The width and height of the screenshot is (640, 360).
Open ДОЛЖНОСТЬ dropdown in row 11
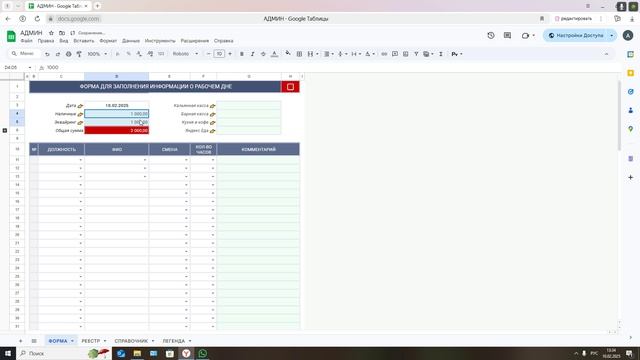[81, 160]
